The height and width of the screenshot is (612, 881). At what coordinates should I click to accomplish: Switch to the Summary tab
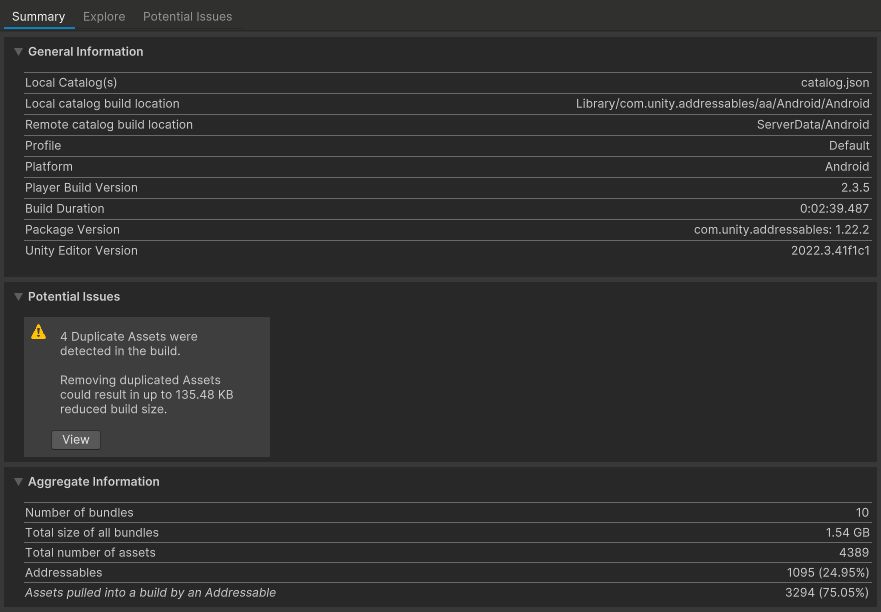coord(38,16)
